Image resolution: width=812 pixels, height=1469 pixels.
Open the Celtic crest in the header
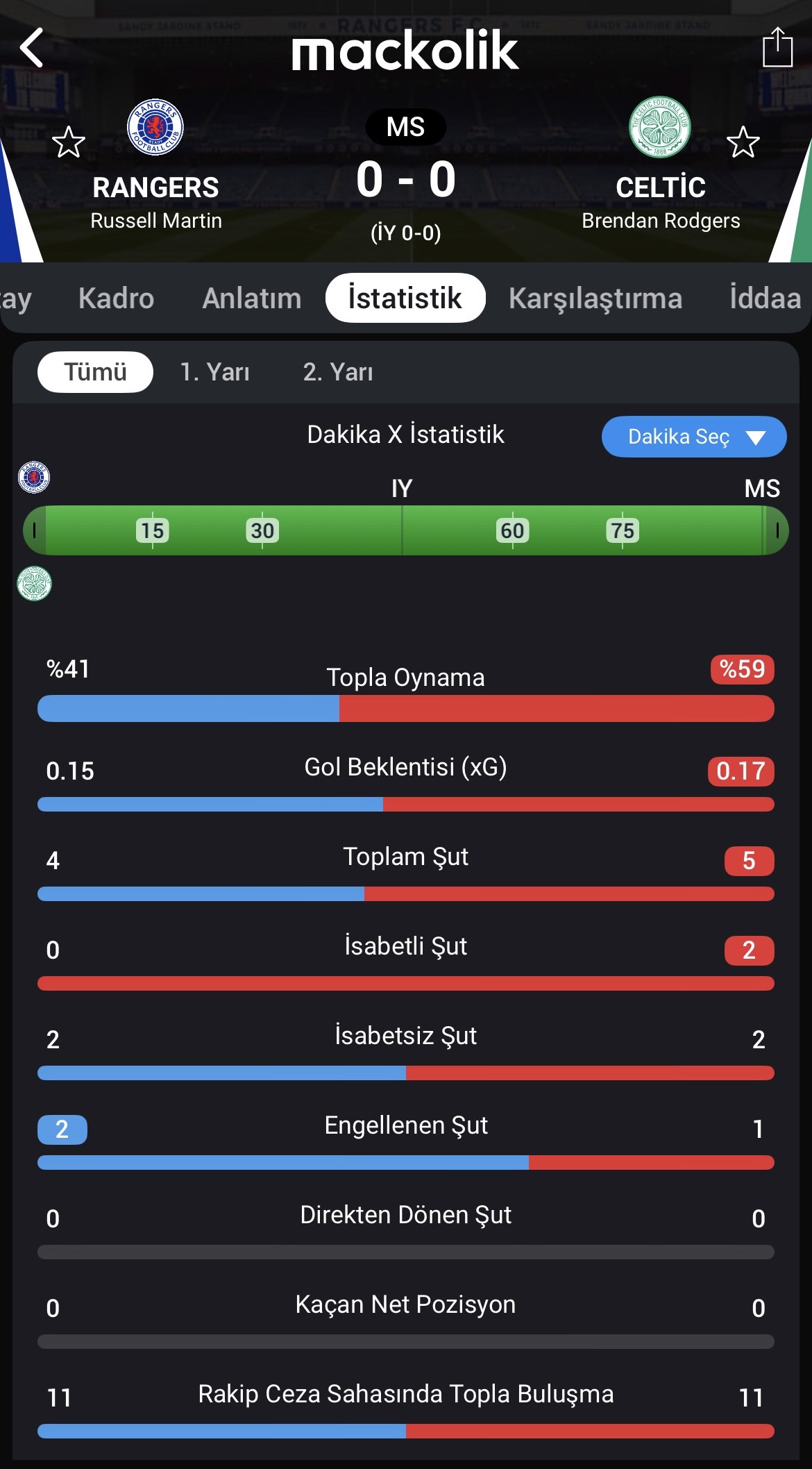(659, 127)
